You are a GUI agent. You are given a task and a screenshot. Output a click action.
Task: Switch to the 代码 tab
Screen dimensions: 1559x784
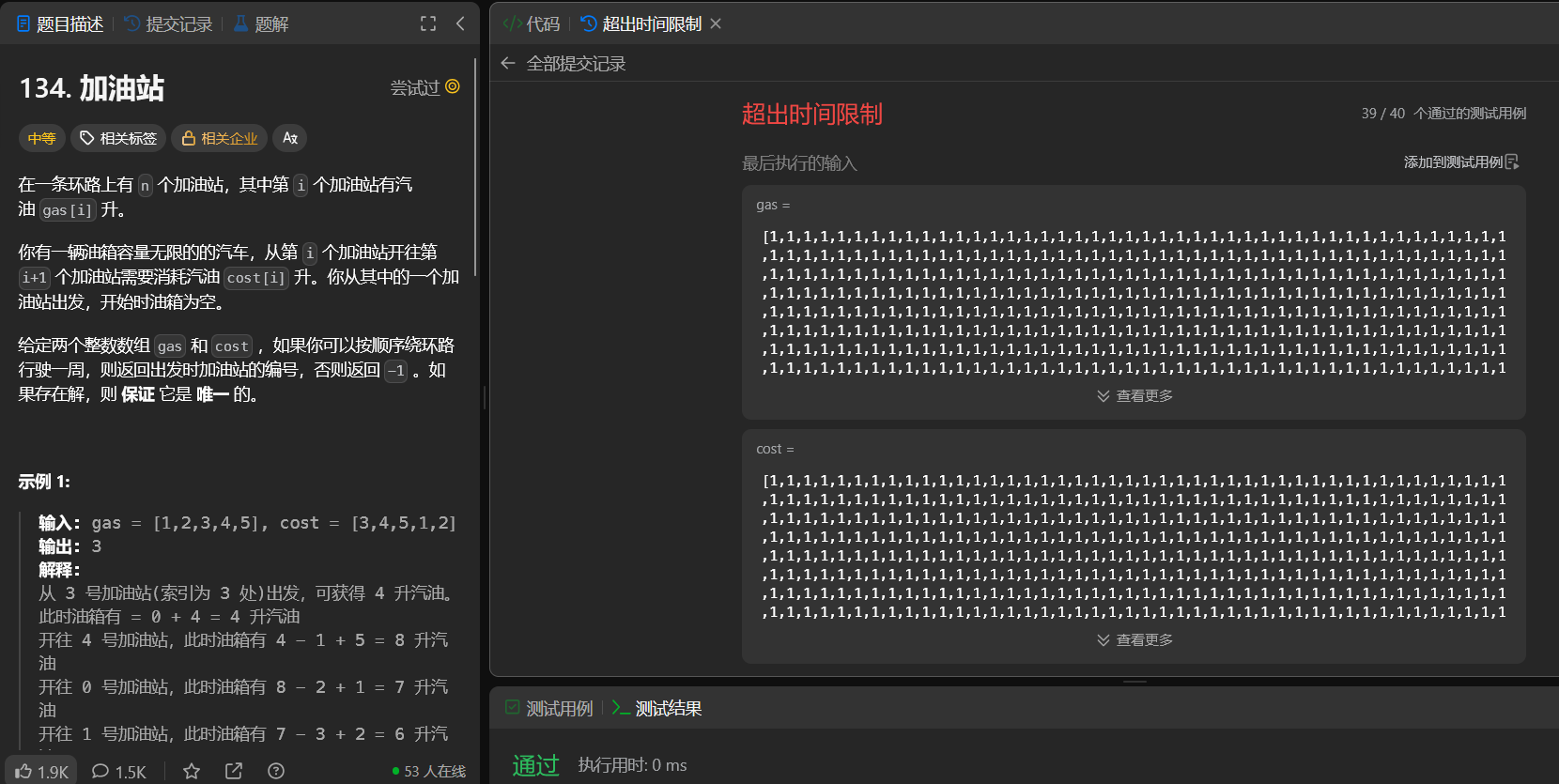pos(532,23)
